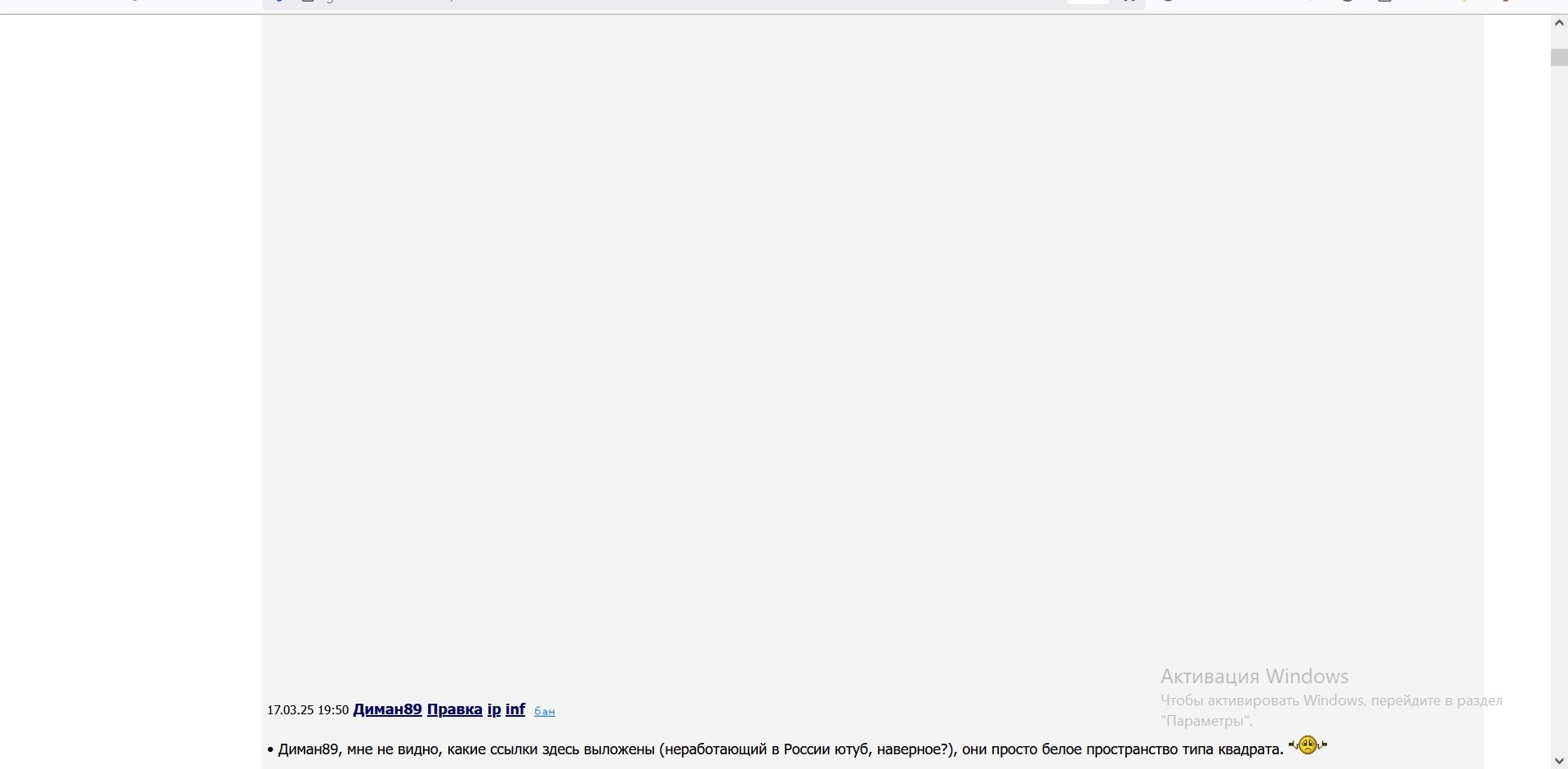
Task: Click the empty scrollbar track below the thumb
Action: (x=1559, y=408)
